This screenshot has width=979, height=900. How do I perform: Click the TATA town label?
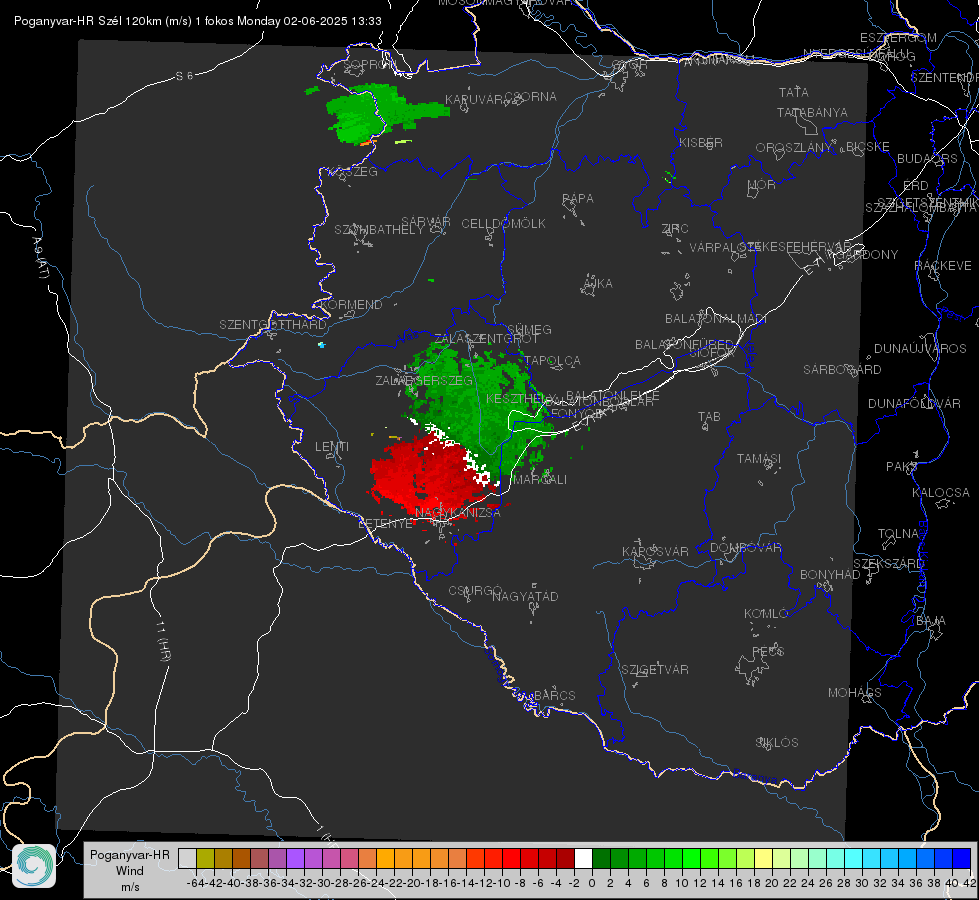point(794,92)
